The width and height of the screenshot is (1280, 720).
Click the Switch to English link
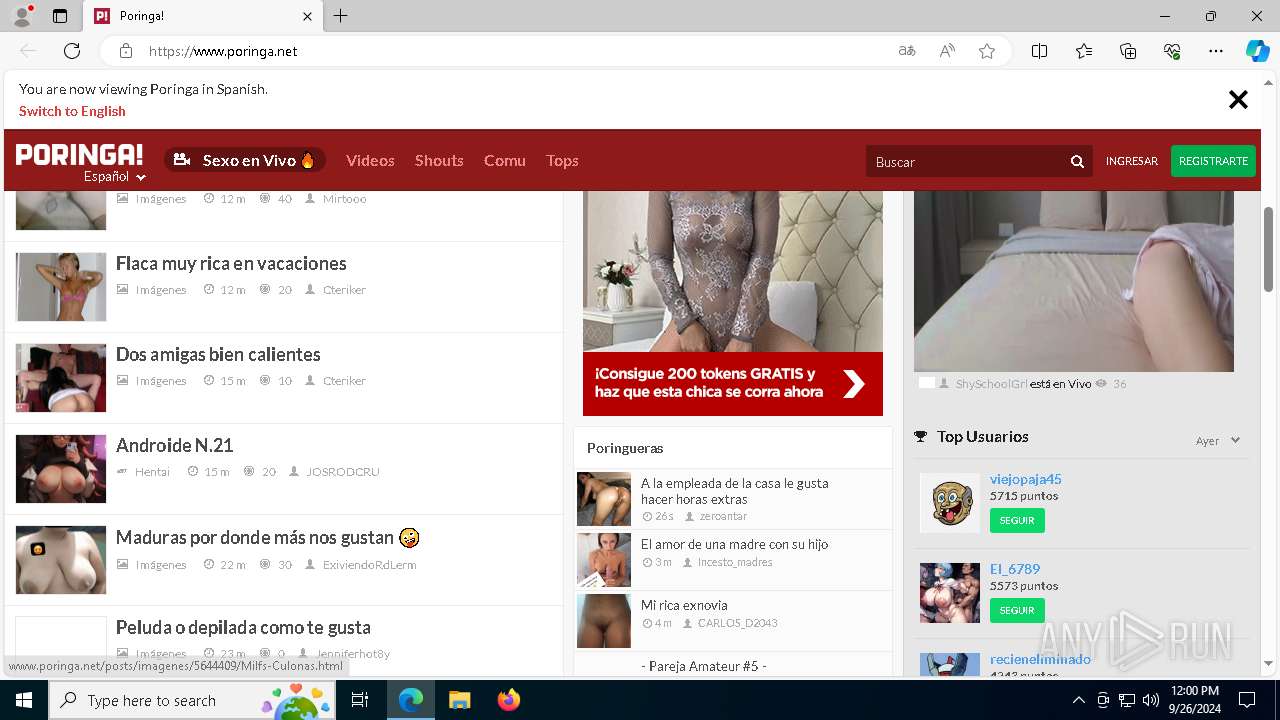coord(72,111)
